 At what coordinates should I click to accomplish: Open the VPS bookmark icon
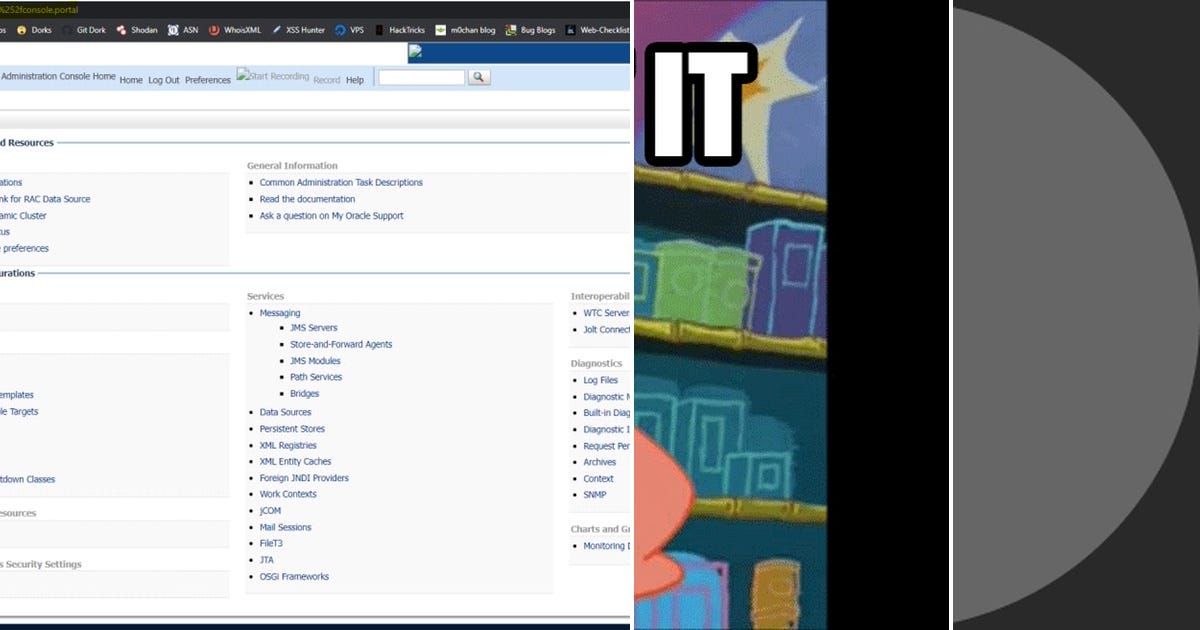[340, 30]
